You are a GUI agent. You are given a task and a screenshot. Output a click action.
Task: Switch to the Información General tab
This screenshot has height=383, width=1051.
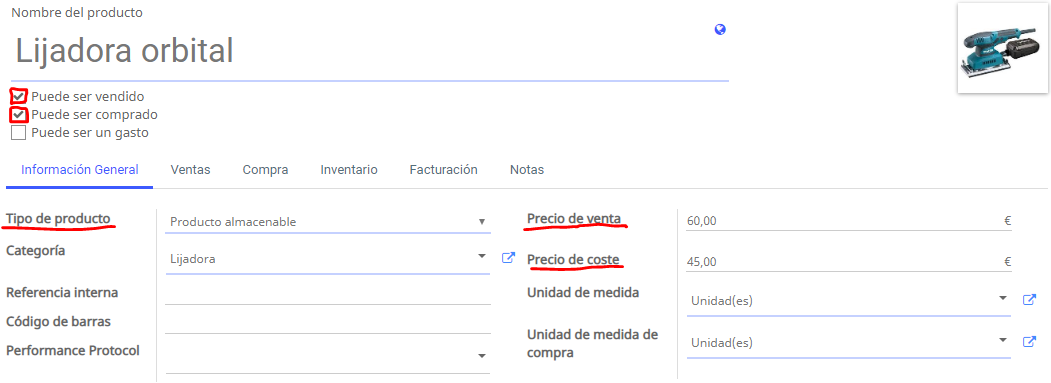click(x=80, y=170)
